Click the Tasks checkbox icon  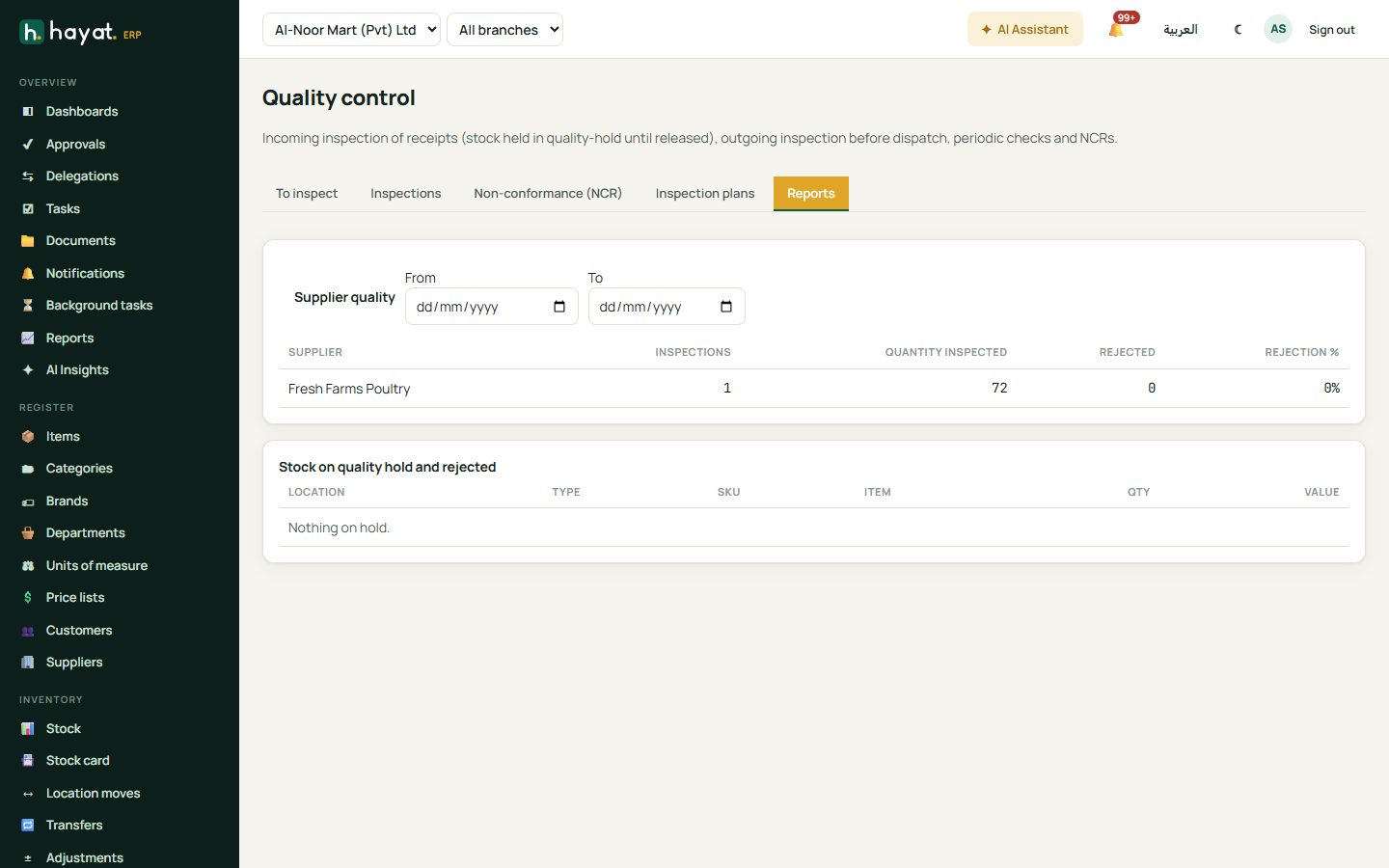click(28, 209)
